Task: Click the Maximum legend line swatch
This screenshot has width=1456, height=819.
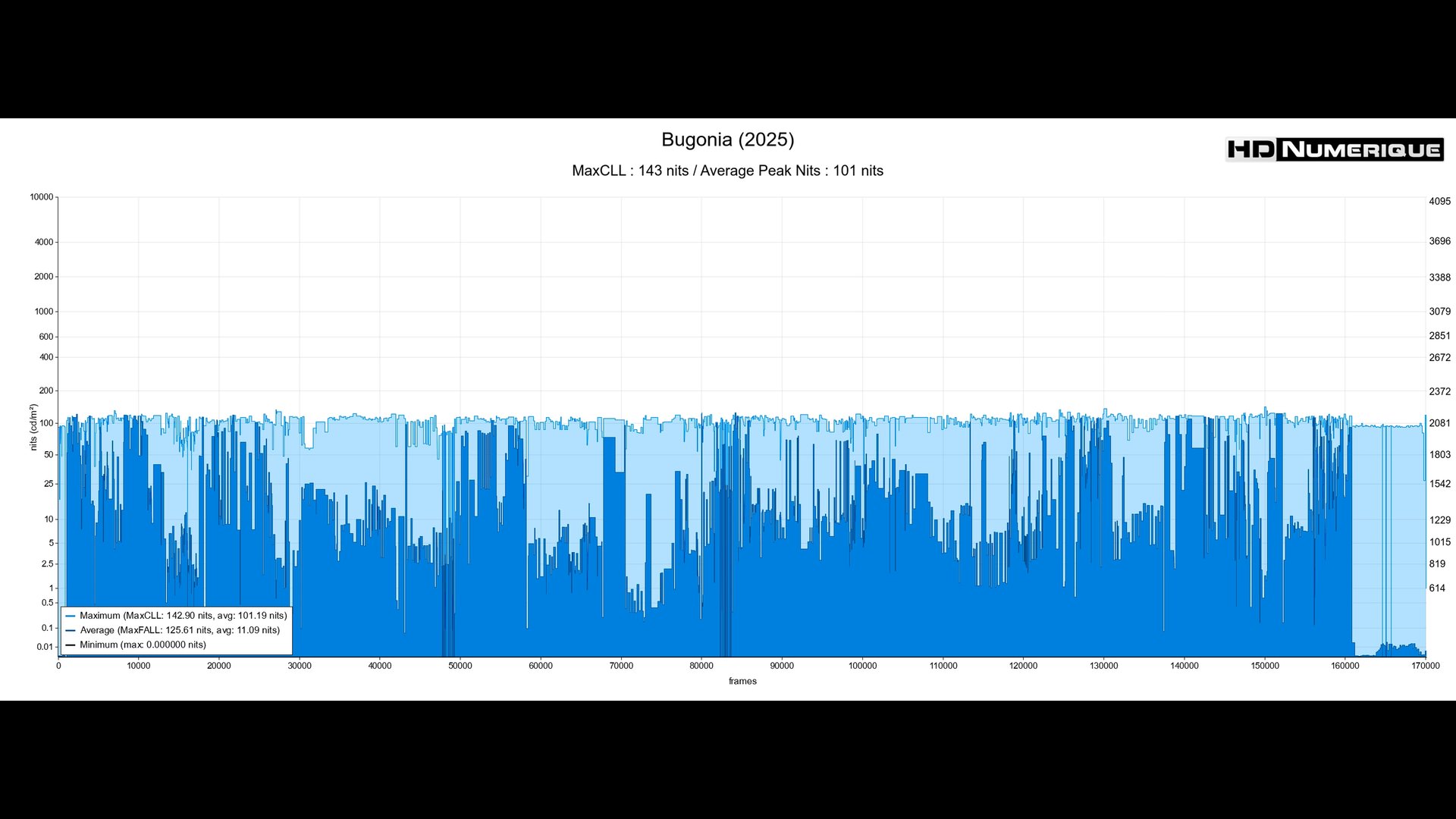Action: [71, 617]
